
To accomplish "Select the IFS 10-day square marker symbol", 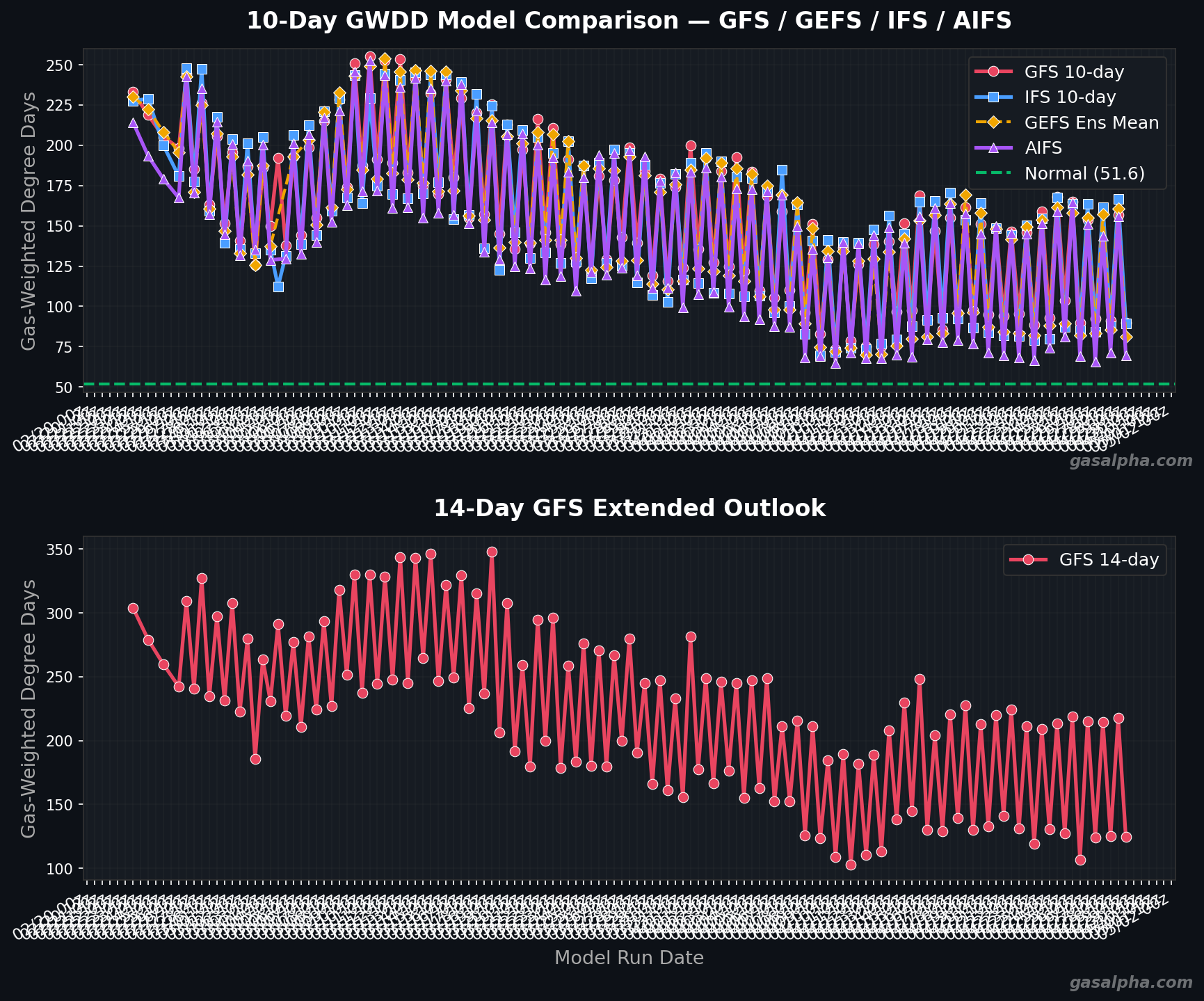I will (994, 97).
